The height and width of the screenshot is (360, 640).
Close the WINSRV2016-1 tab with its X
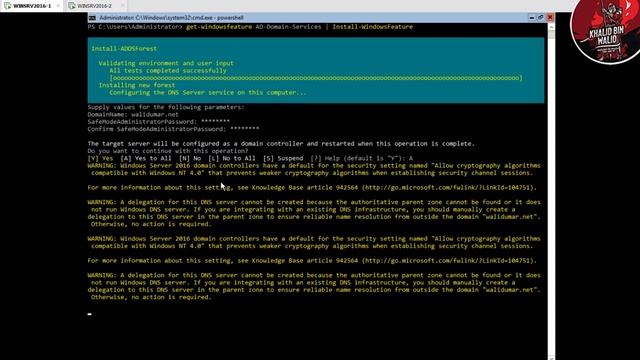click(58, 6)
